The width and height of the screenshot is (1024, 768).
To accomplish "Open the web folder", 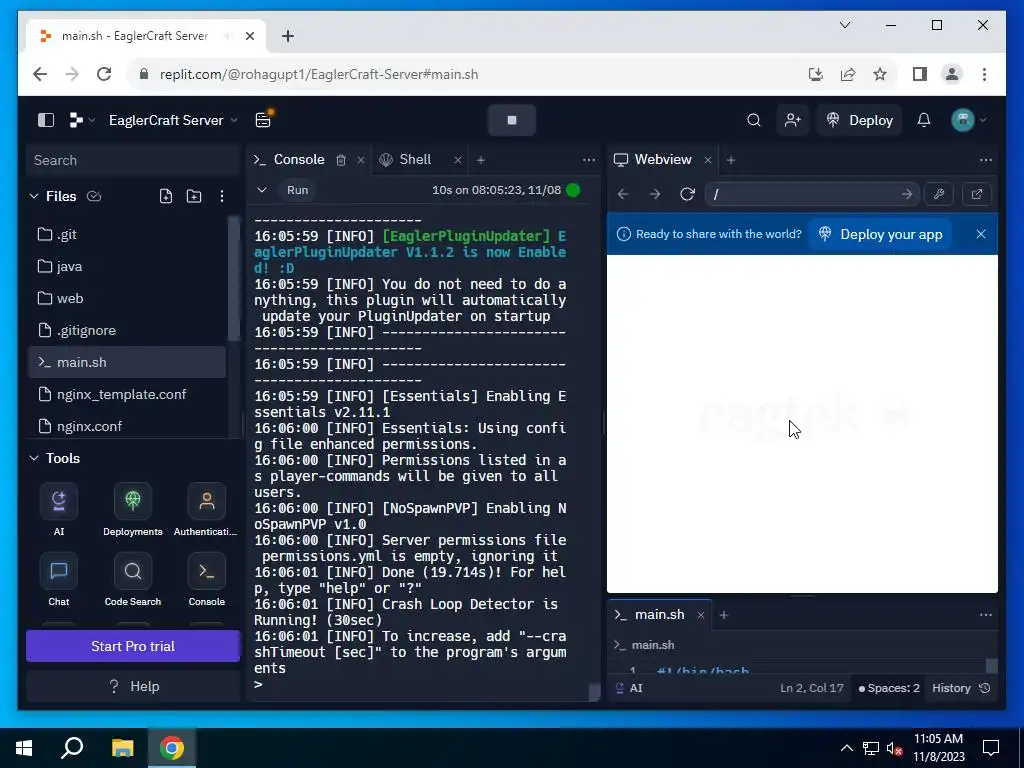I will [127, 298].
